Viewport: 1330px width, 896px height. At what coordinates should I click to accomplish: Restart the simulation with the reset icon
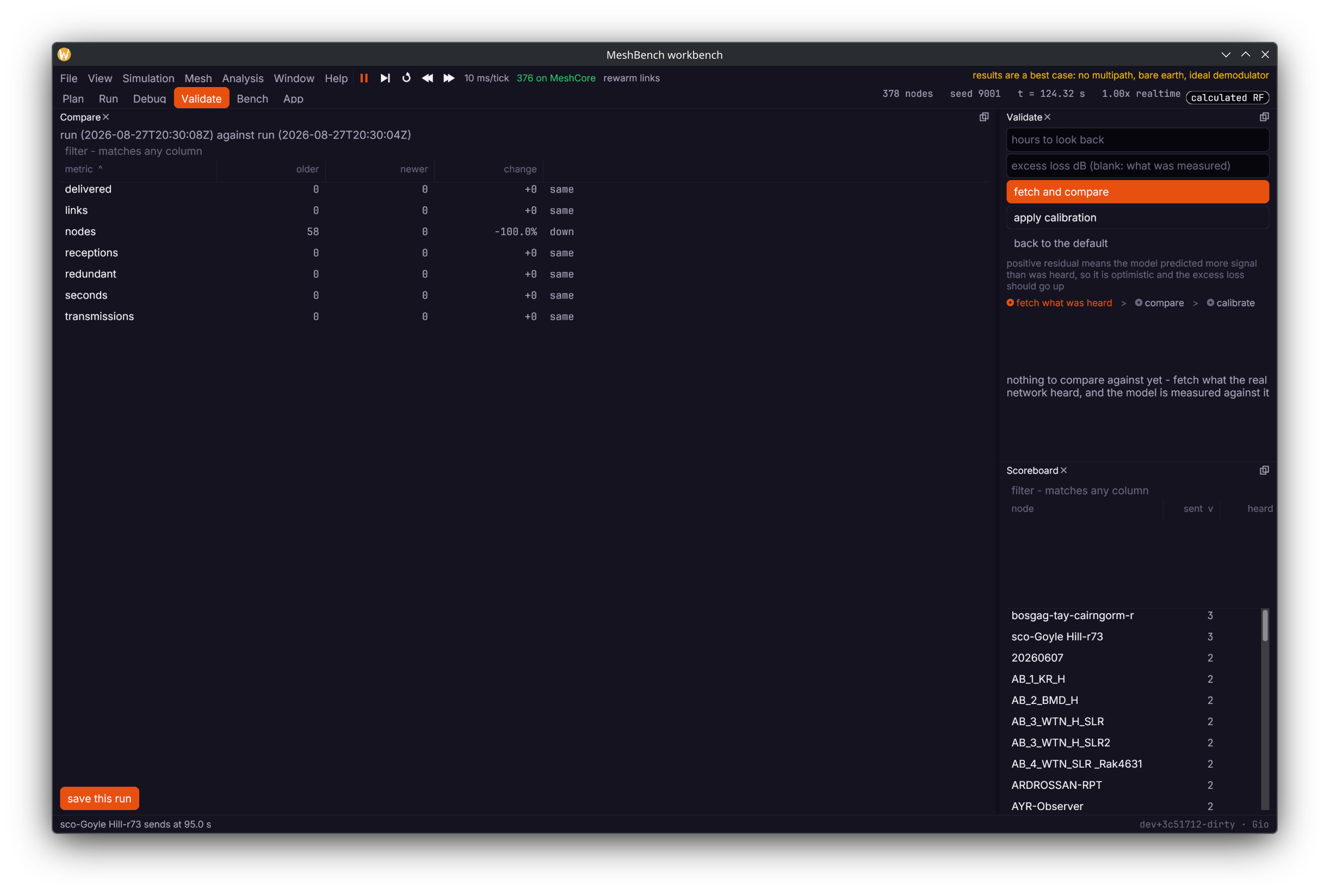[x=406, y=78]
